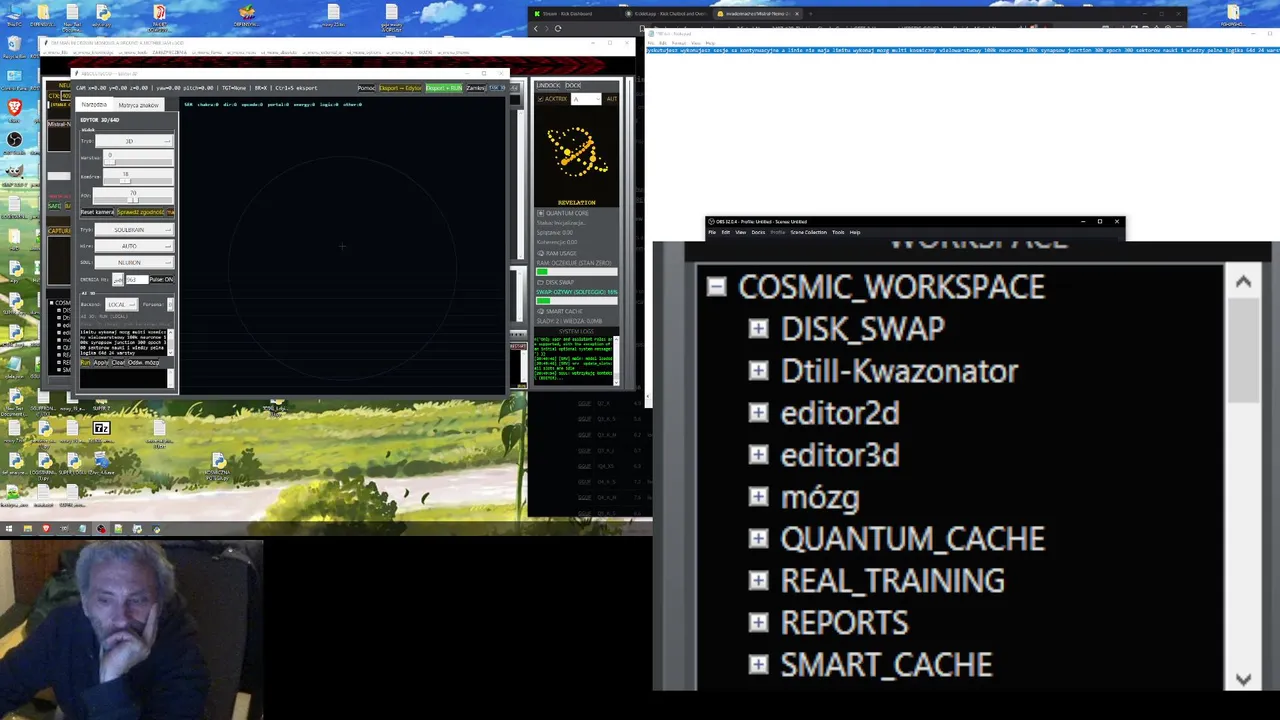This screenshot has width=1280, height=720.
Task: Click the green Eksport + RUN button
Action: click(444, 88)
